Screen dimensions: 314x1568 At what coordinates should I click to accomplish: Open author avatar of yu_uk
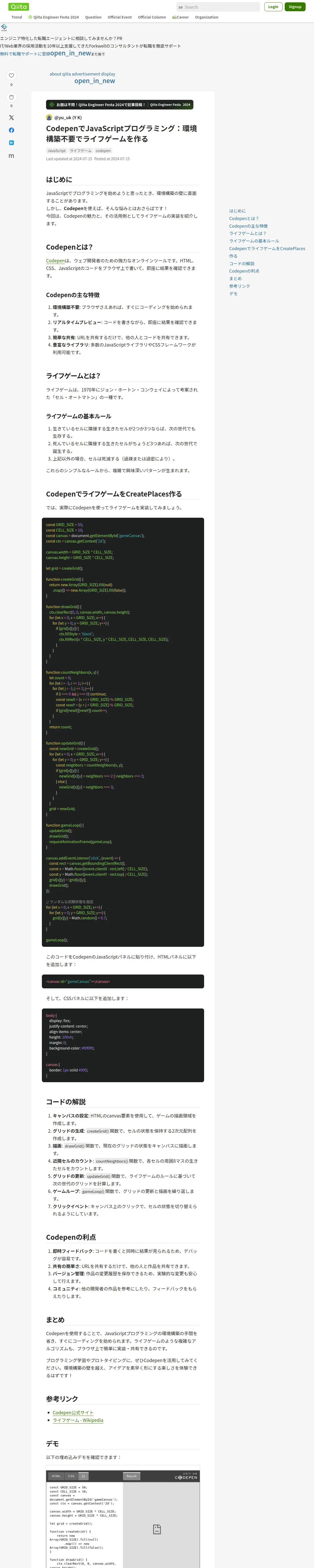pyautogui.click(x=49, y=118)
